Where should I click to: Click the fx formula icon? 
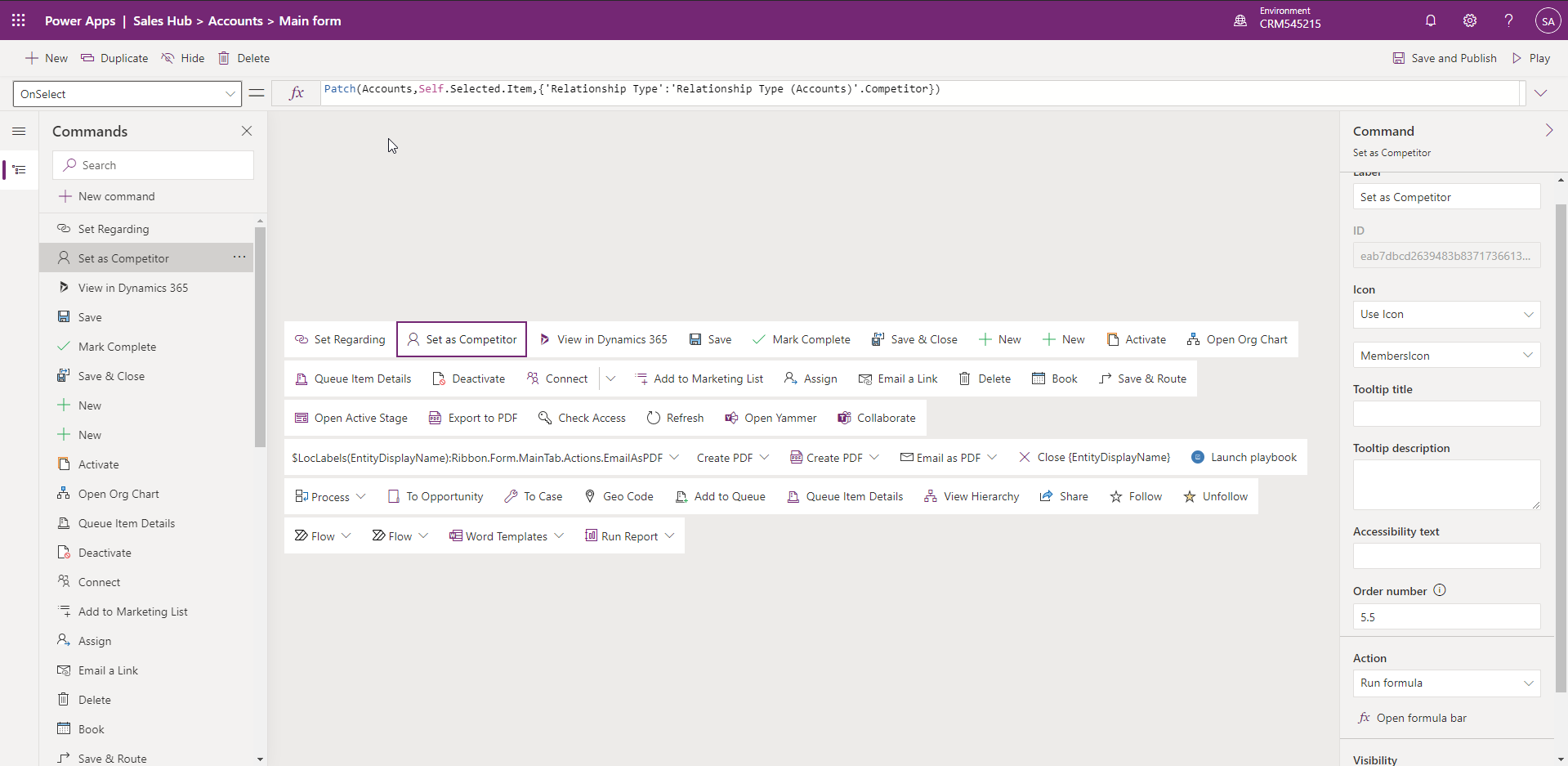pos(297,93)
